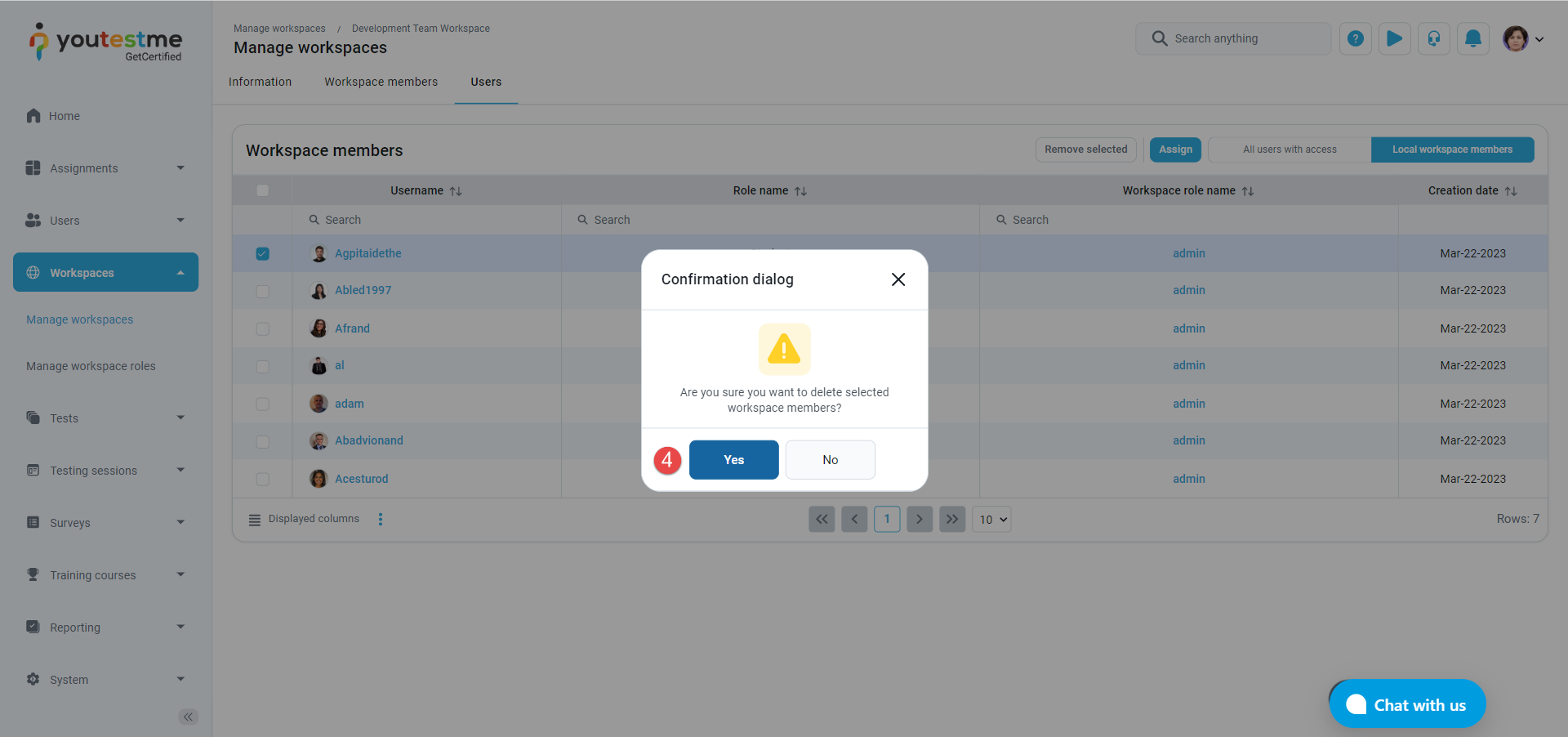Expand the Testing sessions sidebar menu
The height and width of the screenshot is (737, 1568).
[105, 471]
